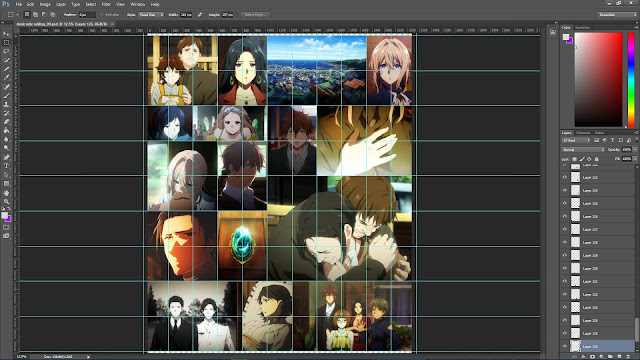640x360 pixels.
Task: Click foreground color swatch in toolbox
Action: [x=4, y=216]
